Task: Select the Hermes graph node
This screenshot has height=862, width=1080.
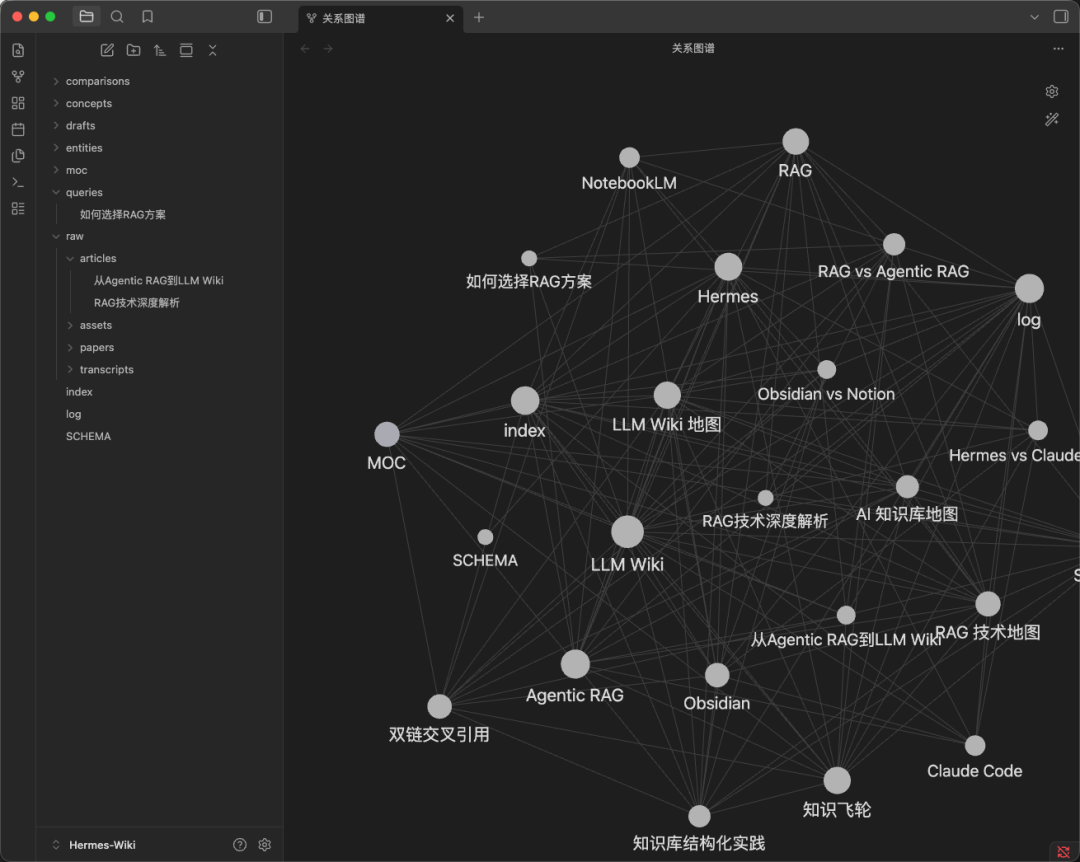Action: point(728,267)
